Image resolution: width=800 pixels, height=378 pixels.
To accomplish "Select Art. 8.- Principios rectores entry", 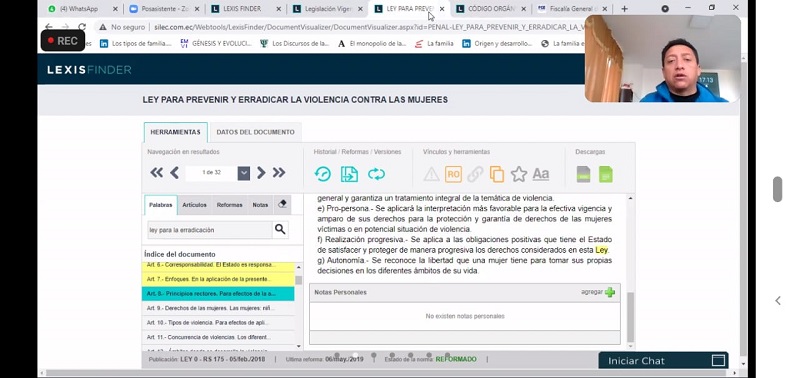I will (218, 294).
